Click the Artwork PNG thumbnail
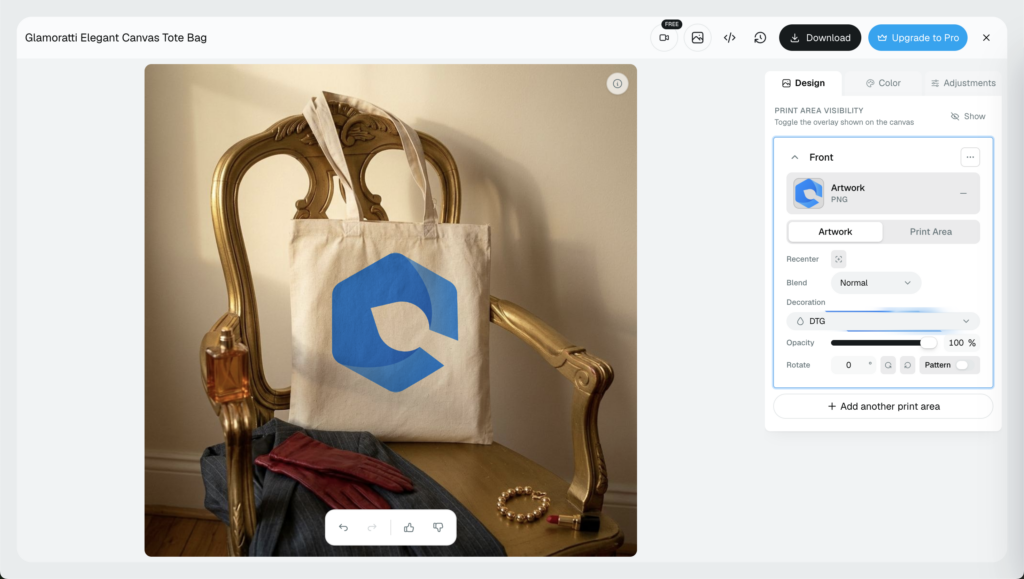Image resolution: width=1024 pixels, height=579 pixels. click(x=808, y=193)
